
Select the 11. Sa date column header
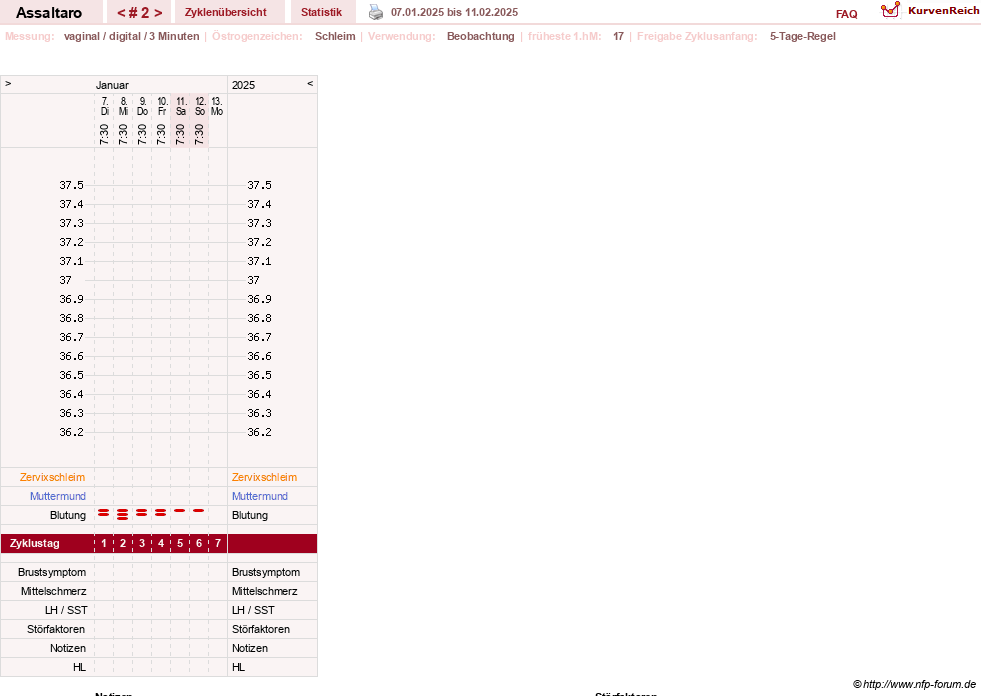coord(181,106)
